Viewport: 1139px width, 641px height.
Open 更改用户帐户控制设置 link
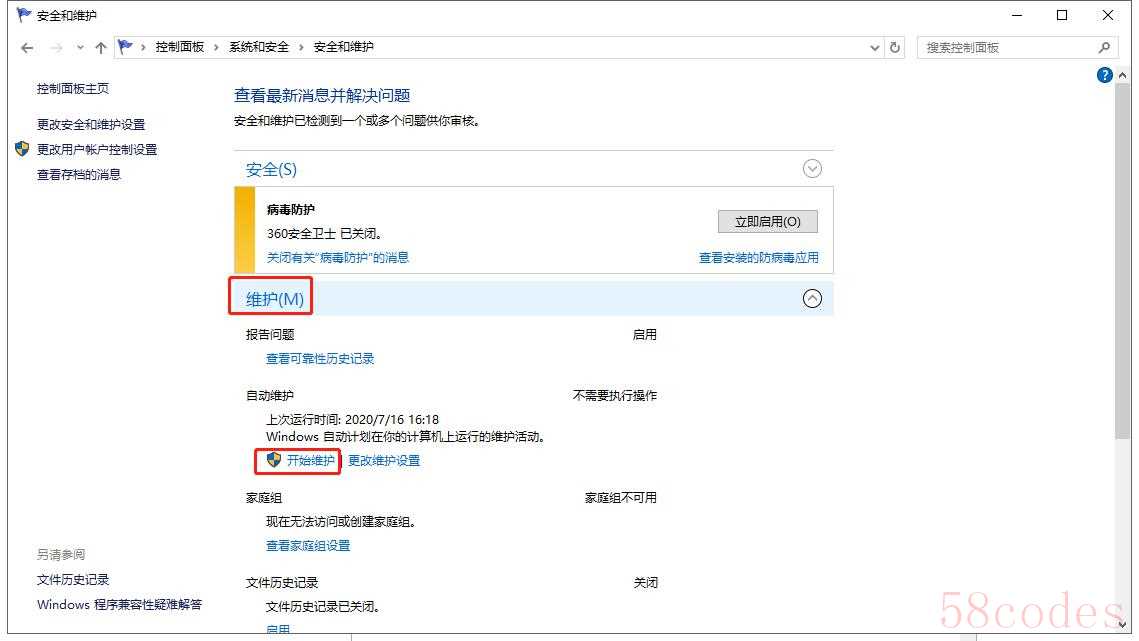click(x=97, y=150)
